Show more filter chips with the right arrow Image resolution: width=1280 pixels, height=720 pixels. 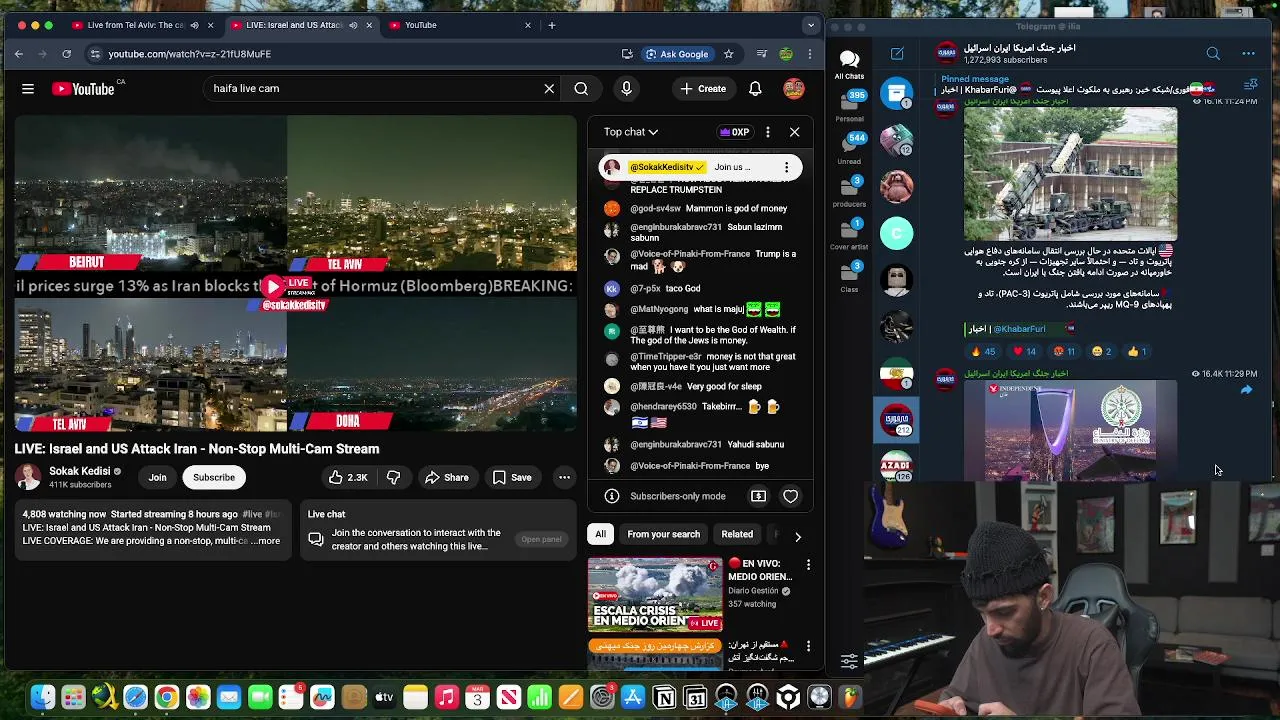tap(798, 536)
